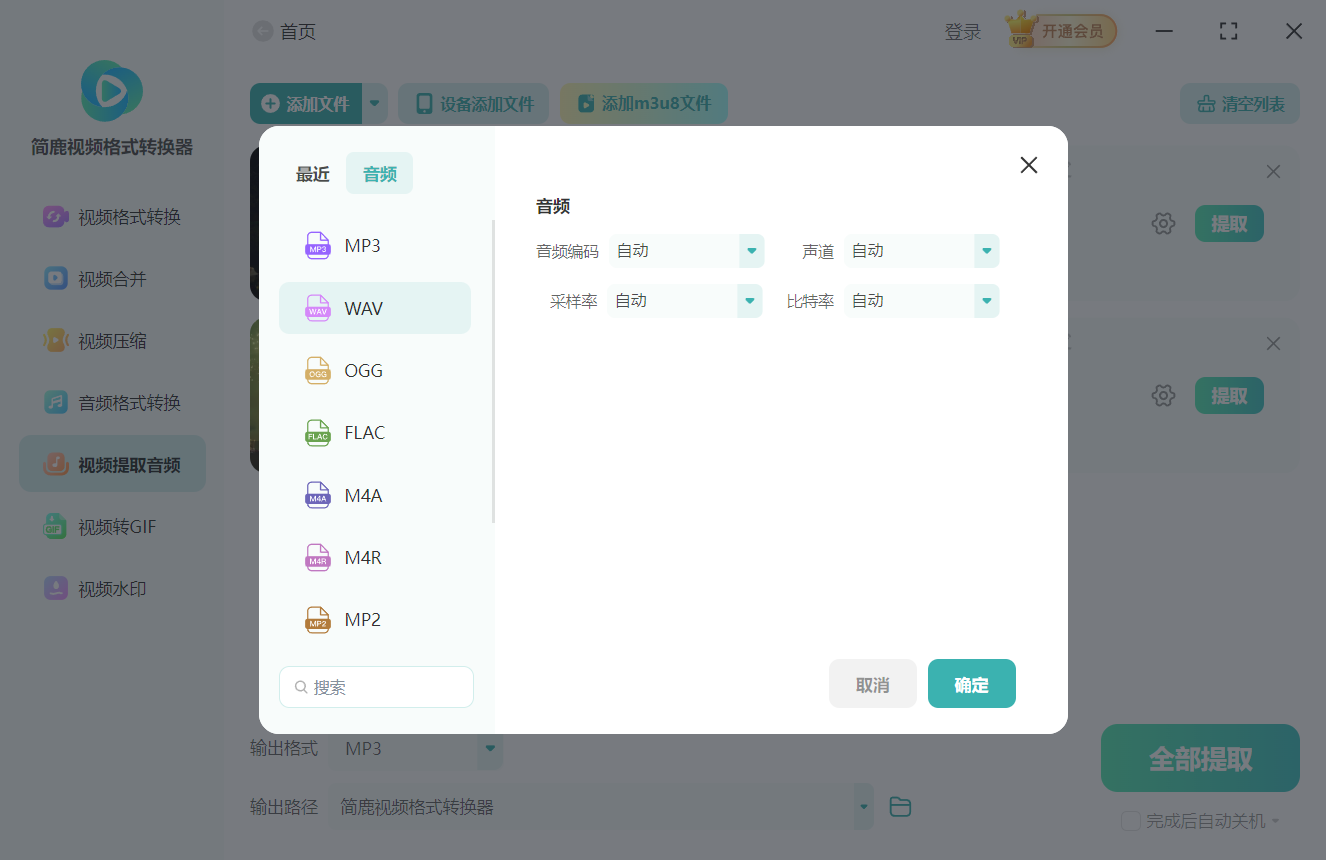
Task: Open the 输出格式 MP3 dropdown
Action: [x=490, y=749]
